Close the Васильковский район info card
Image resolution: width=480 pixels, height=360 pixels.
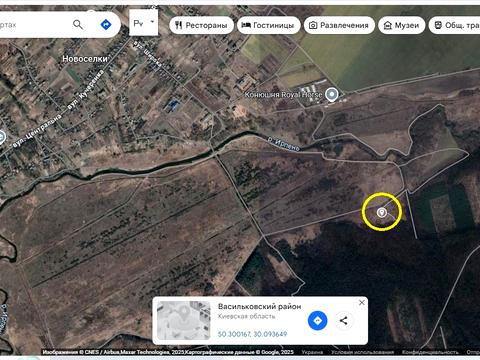[x=362, y=302]
